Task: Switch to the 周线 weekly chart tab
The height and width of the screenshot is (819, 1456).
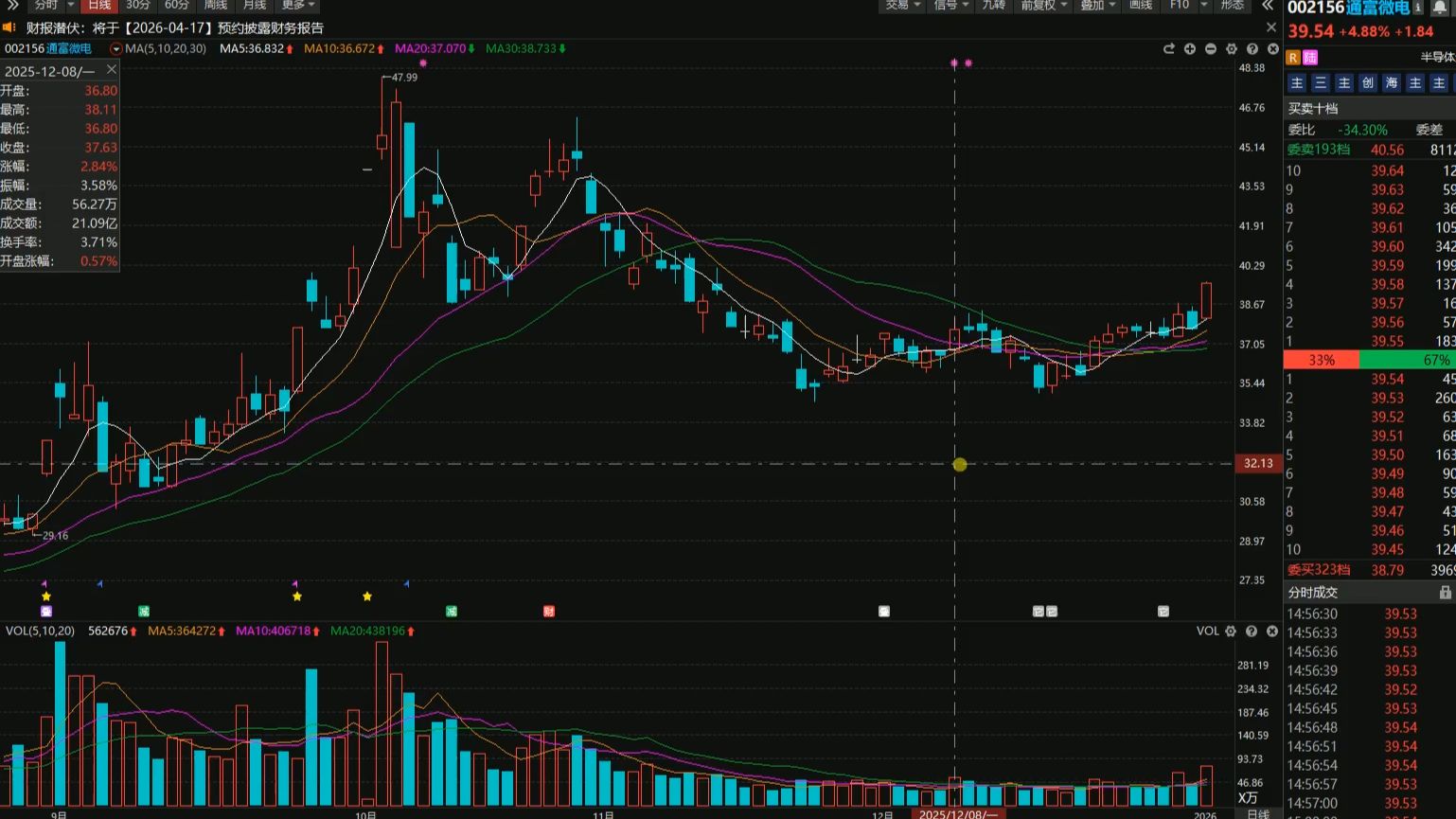Action: click(x=216, y=5)
